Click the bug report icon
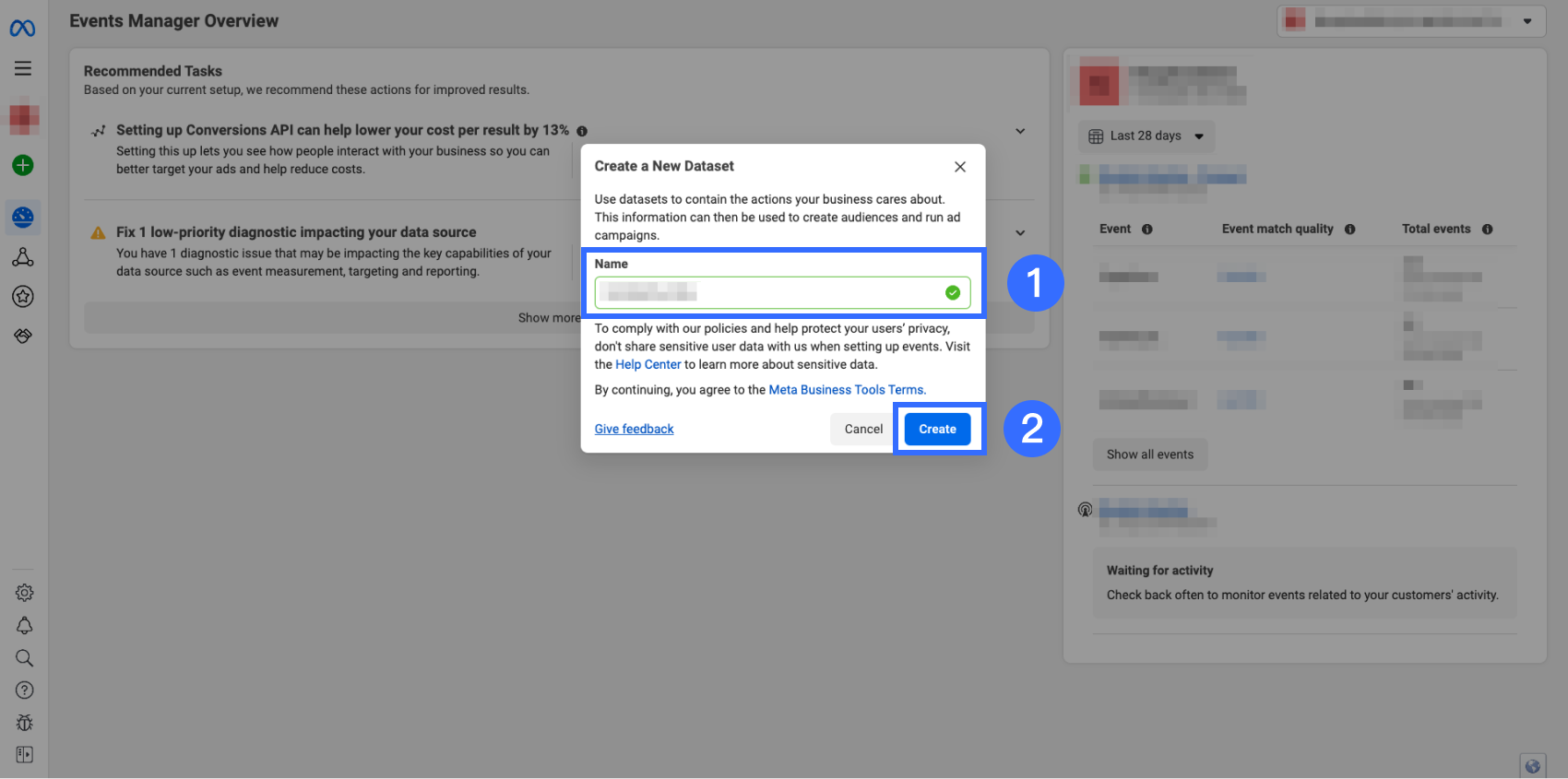Image resolution: width=1568 pixels, height=779 pixels. tap(25, 723)
